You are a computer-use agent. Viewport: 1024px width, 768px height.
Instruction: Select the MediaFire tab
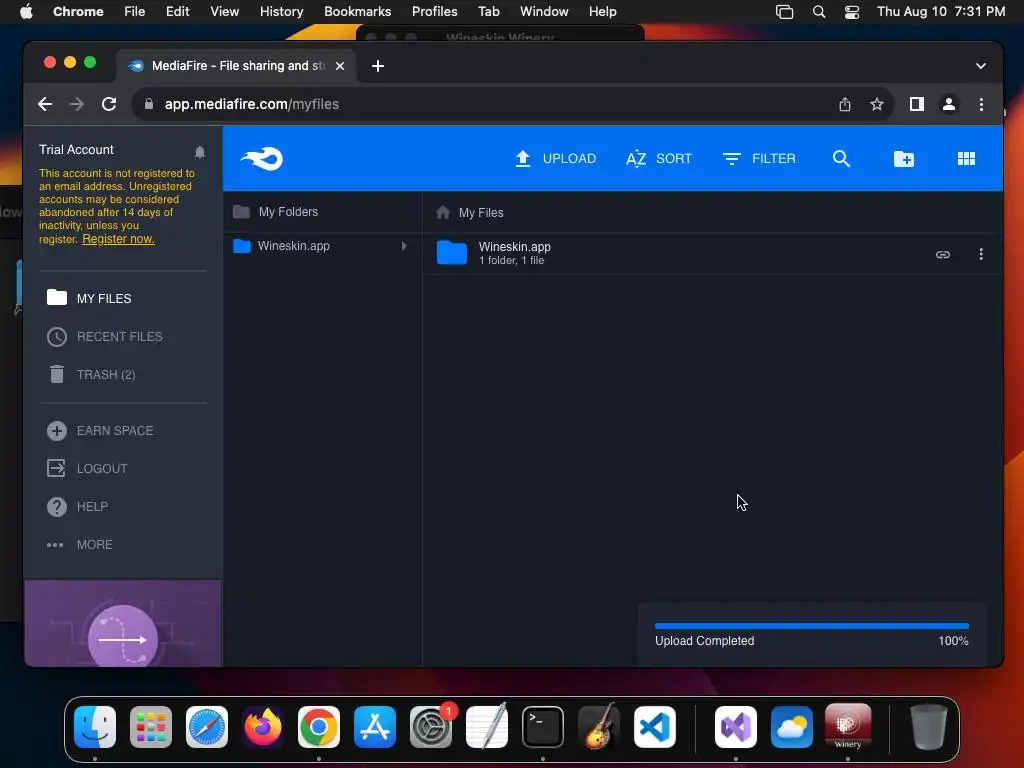[x=236, y=66]
